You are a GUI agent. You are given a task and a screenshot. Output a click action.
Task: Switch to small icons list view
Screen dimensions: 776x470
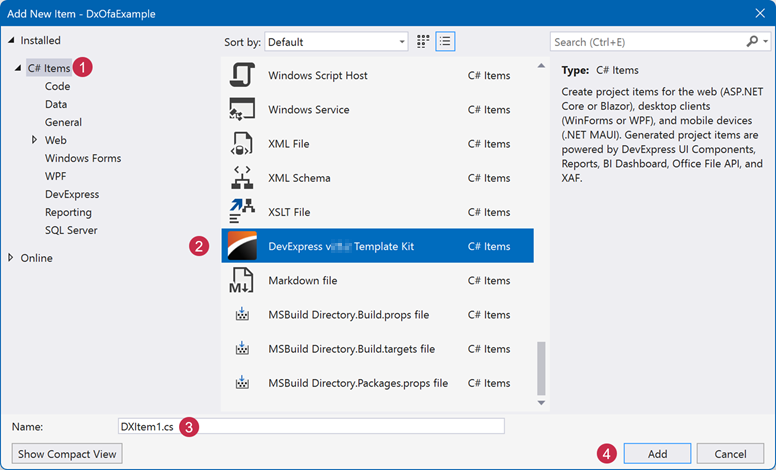click(x=445, y=42)
